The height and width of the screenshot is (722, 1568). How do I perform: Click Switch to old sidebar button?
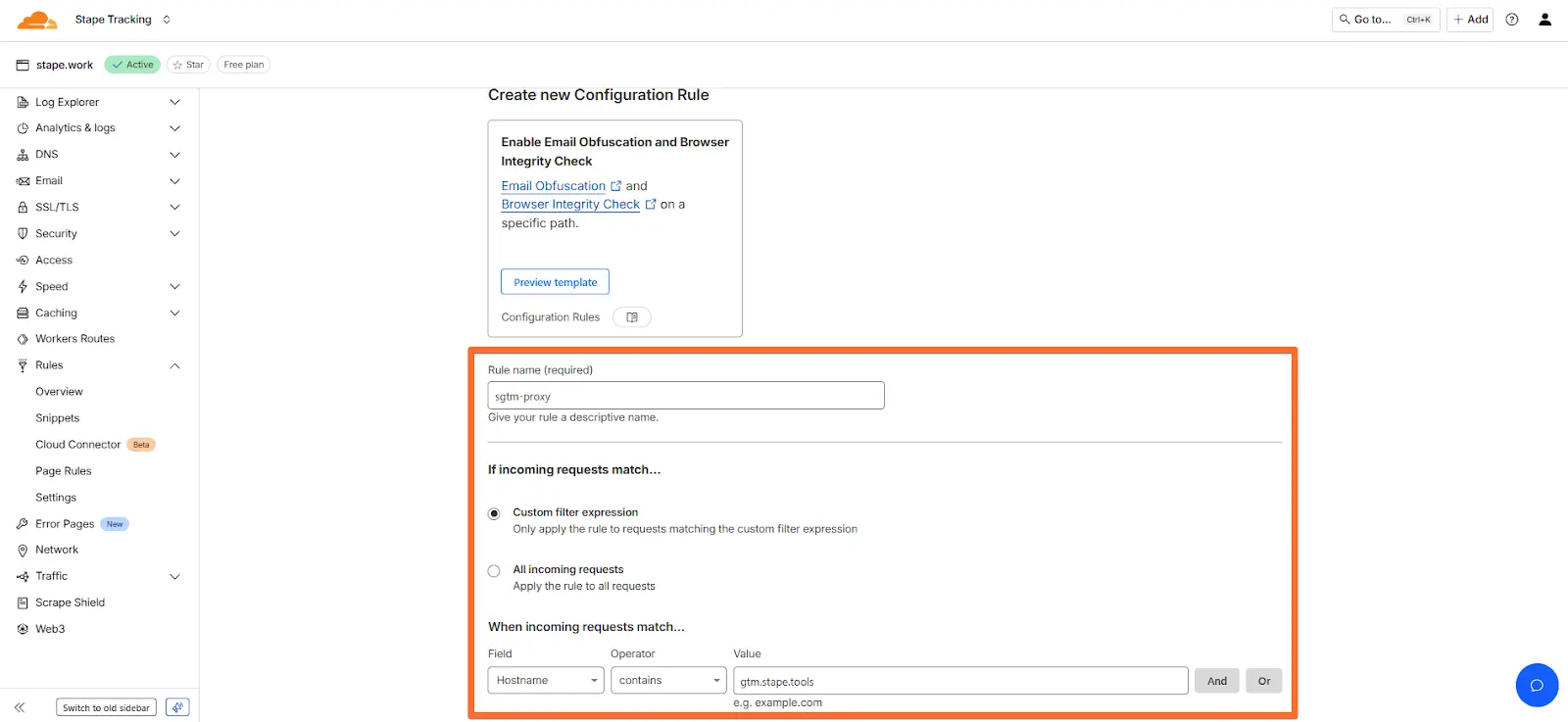[106, 707]
